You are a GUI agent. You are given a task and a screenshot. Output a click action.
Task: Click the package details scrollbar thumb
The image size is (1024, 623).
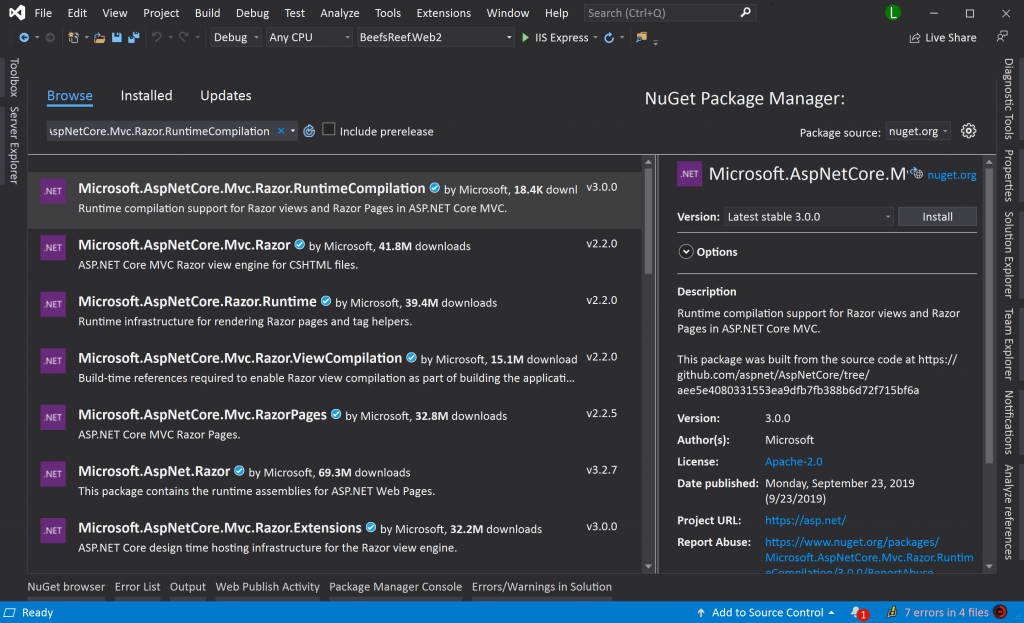[989, 317]
